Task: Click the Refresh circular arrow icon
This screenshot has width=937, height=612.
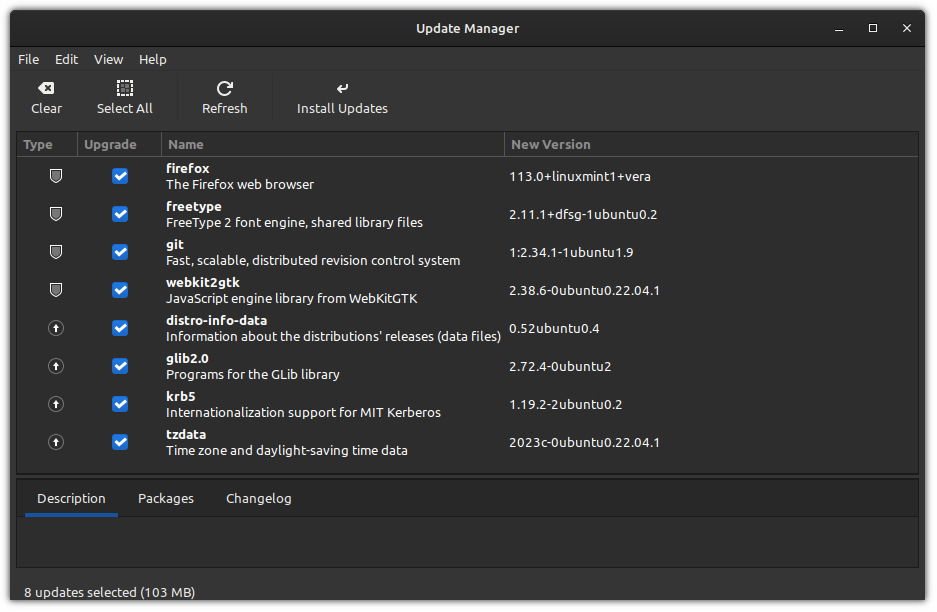Action: 225,88
